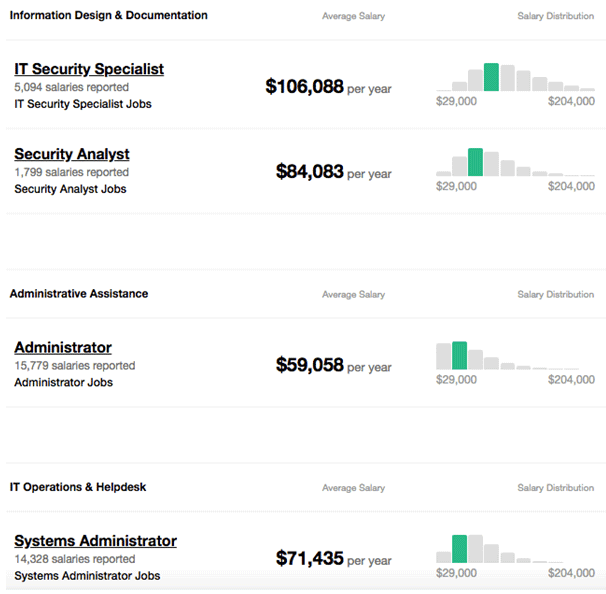Open Security Analyst Jobs listing

70,189
